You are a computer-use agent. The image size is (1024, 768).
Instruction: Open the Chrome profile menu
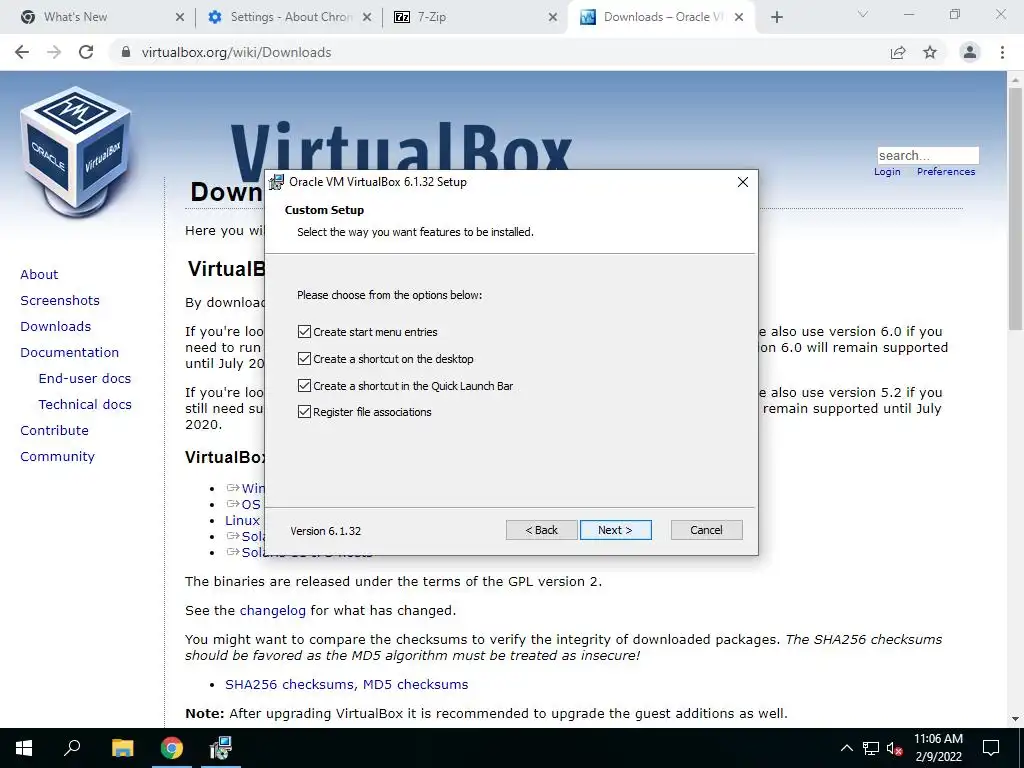970,52
